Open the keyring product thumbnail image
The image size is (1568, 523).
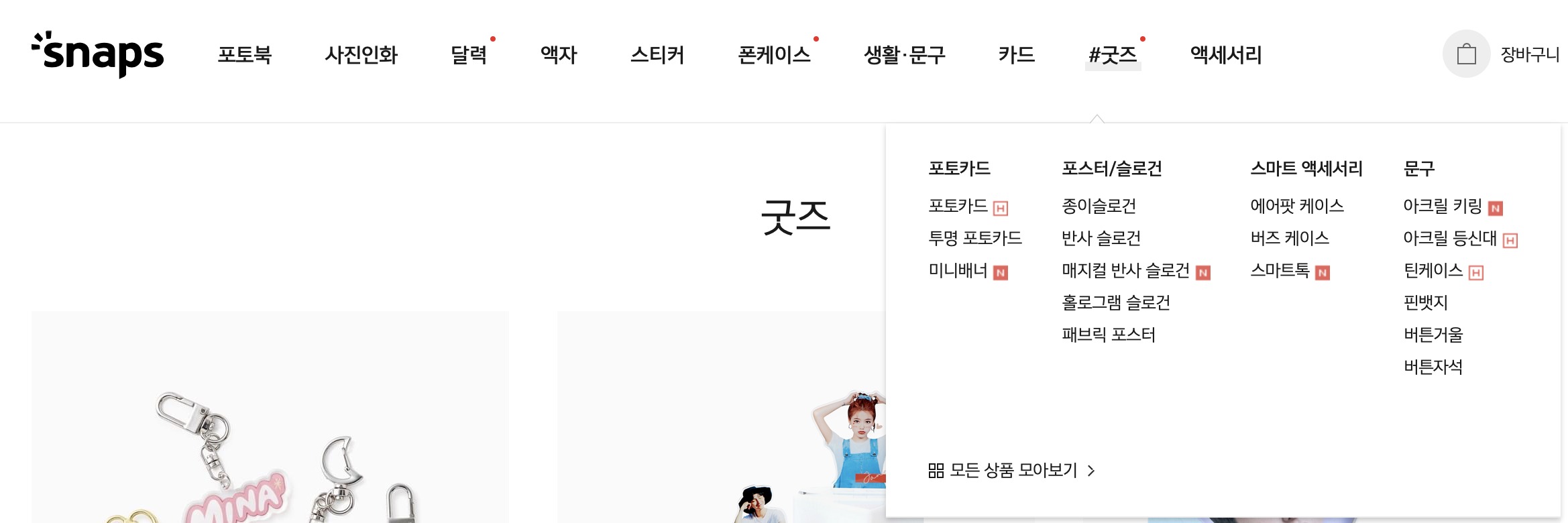point(270,417)
